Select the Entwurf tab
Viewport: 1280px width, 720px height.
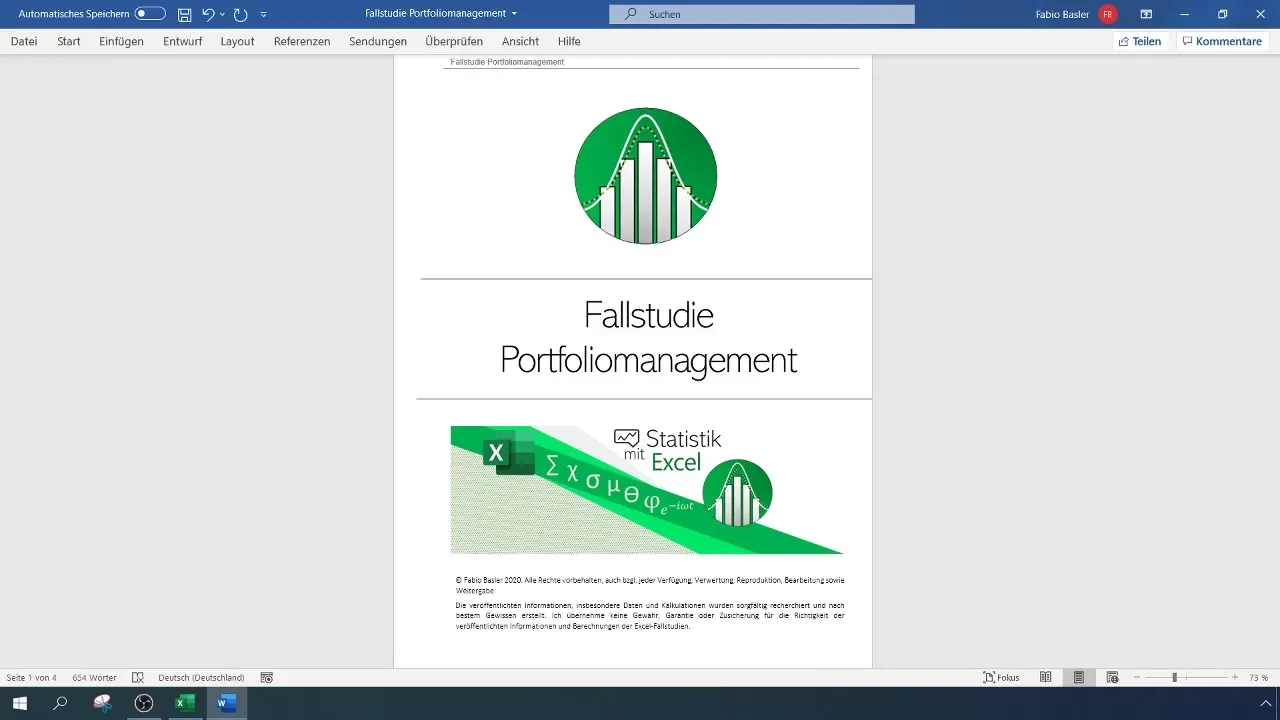point(183,41)
